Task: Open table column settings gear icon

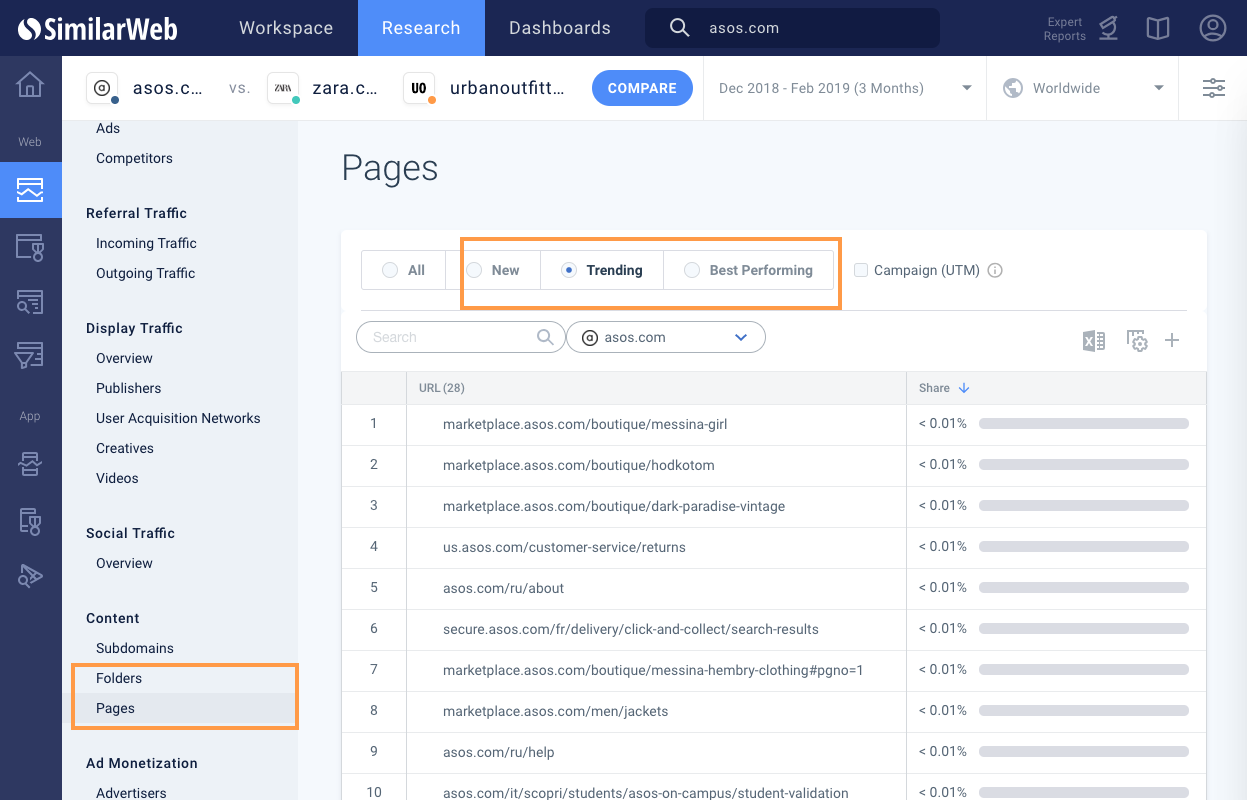Action: coord(1137,341)
